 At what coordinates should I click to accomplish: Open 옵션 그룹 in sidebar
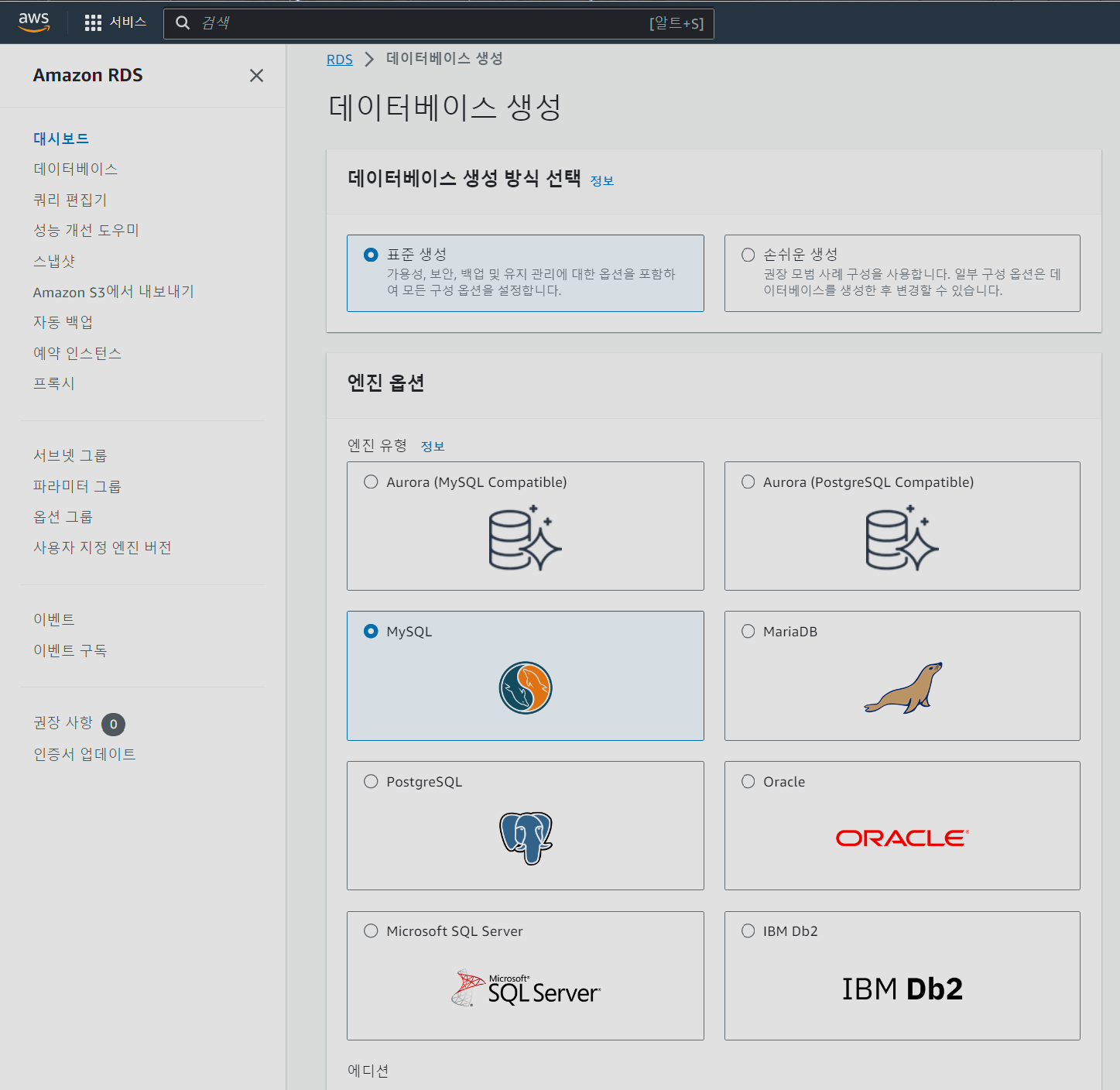coord(63,516)
